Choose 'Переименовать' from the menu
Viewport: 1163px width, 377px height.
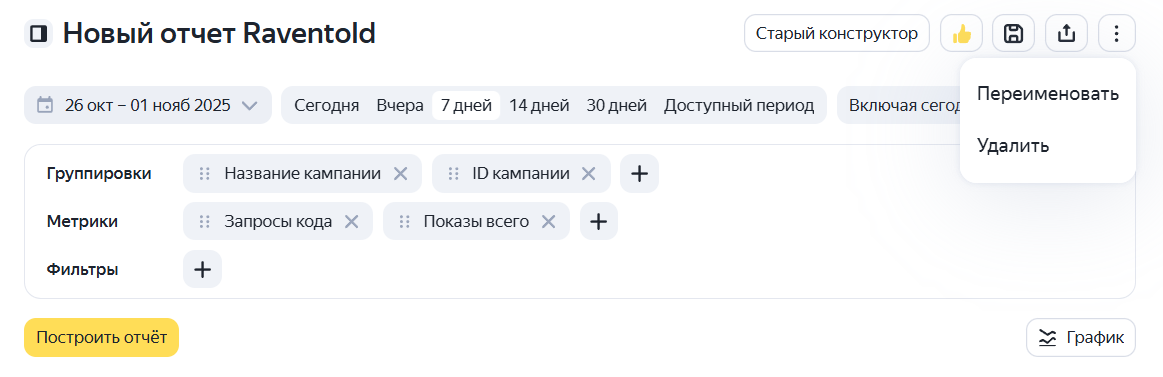click(x=1047, y=94)
